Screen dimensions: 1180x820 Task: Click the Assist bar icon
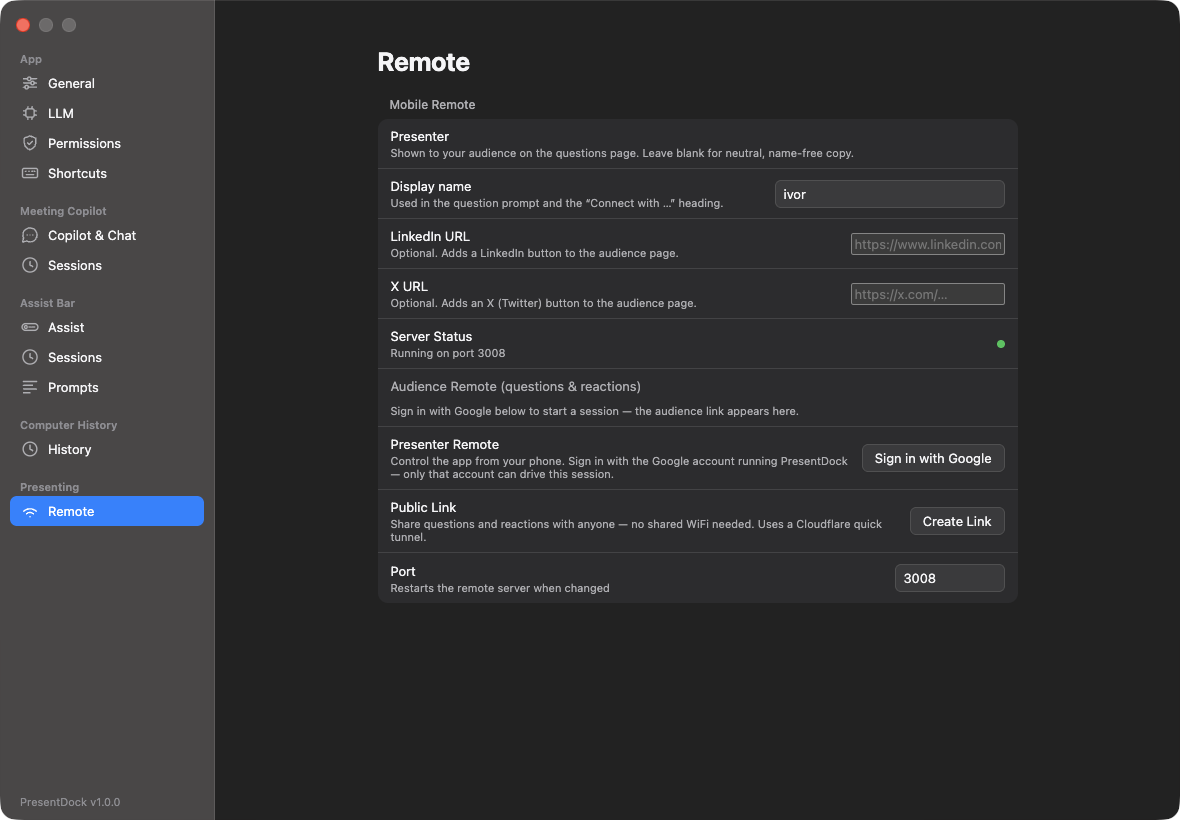[x=29, y=327]
